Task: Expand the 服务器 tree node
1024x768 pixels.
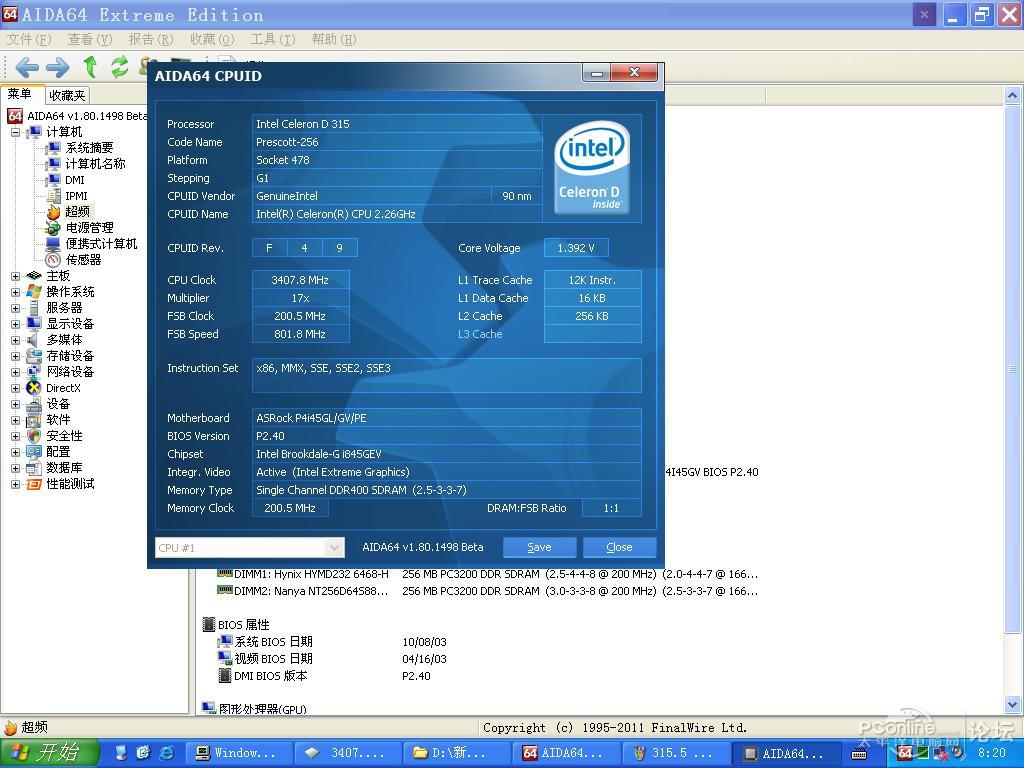Action: coord(15,308)
